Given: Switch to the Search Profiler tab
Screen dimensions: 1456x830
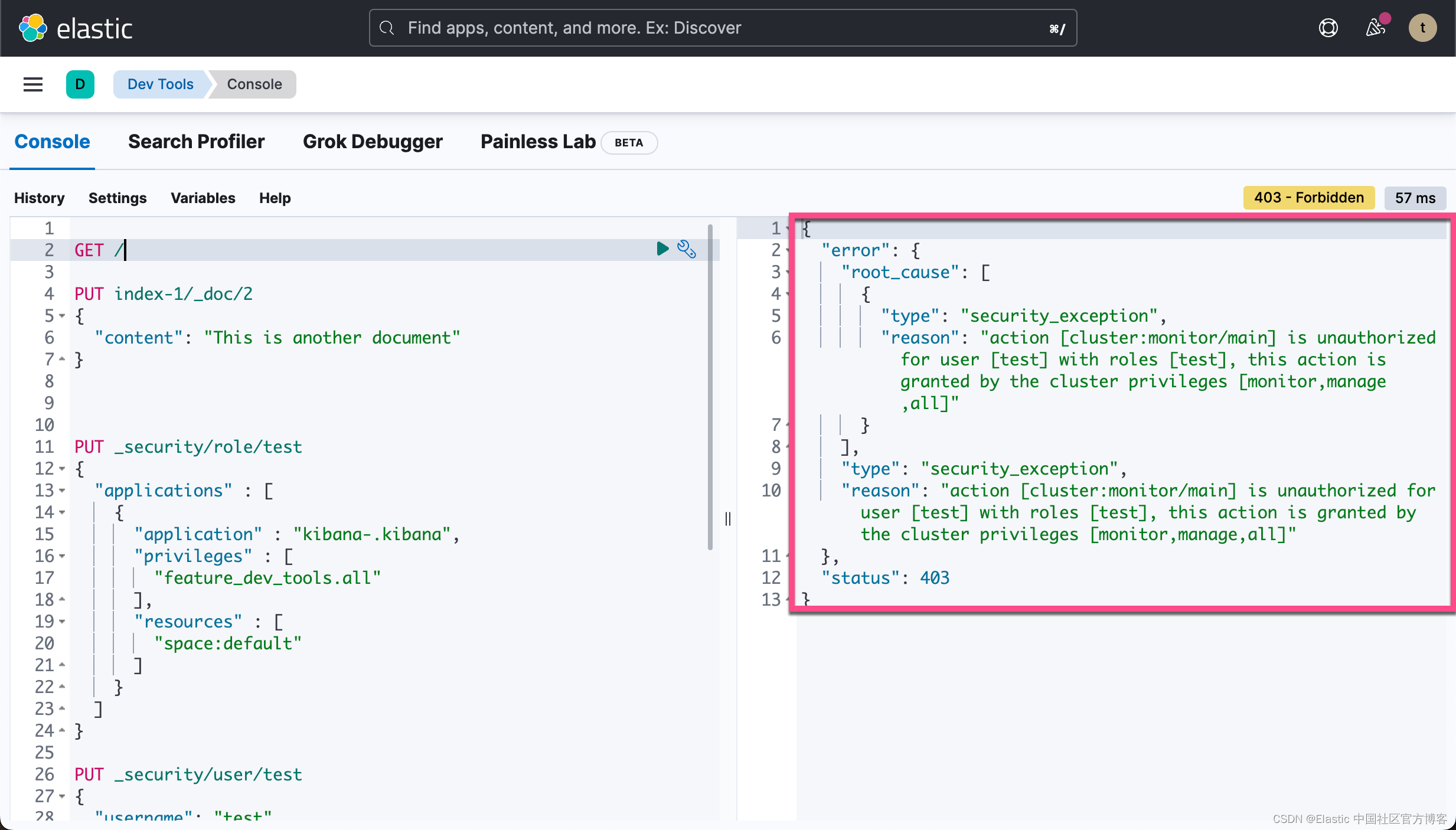Looking at the screenshot, I should [x=196, y=142].
